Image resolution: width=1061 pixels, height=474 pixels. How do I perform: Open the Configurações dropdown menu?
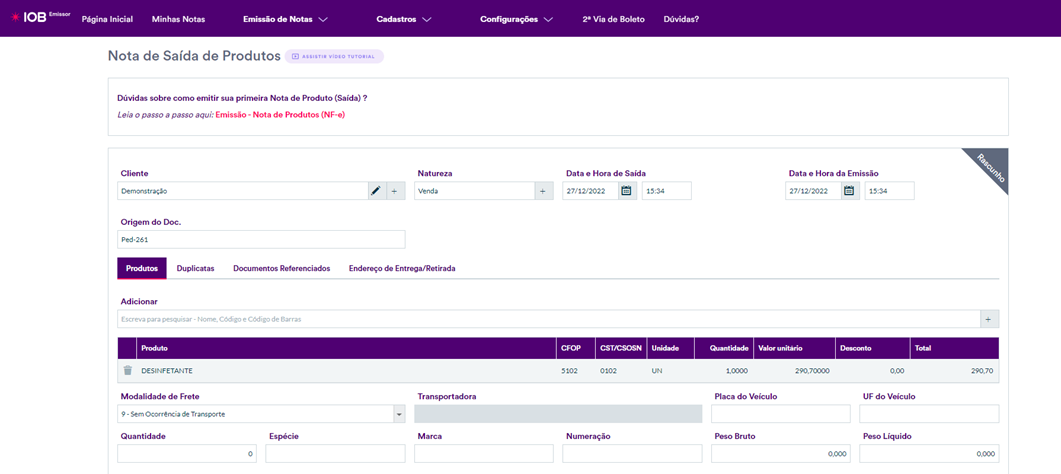point(516,19)
